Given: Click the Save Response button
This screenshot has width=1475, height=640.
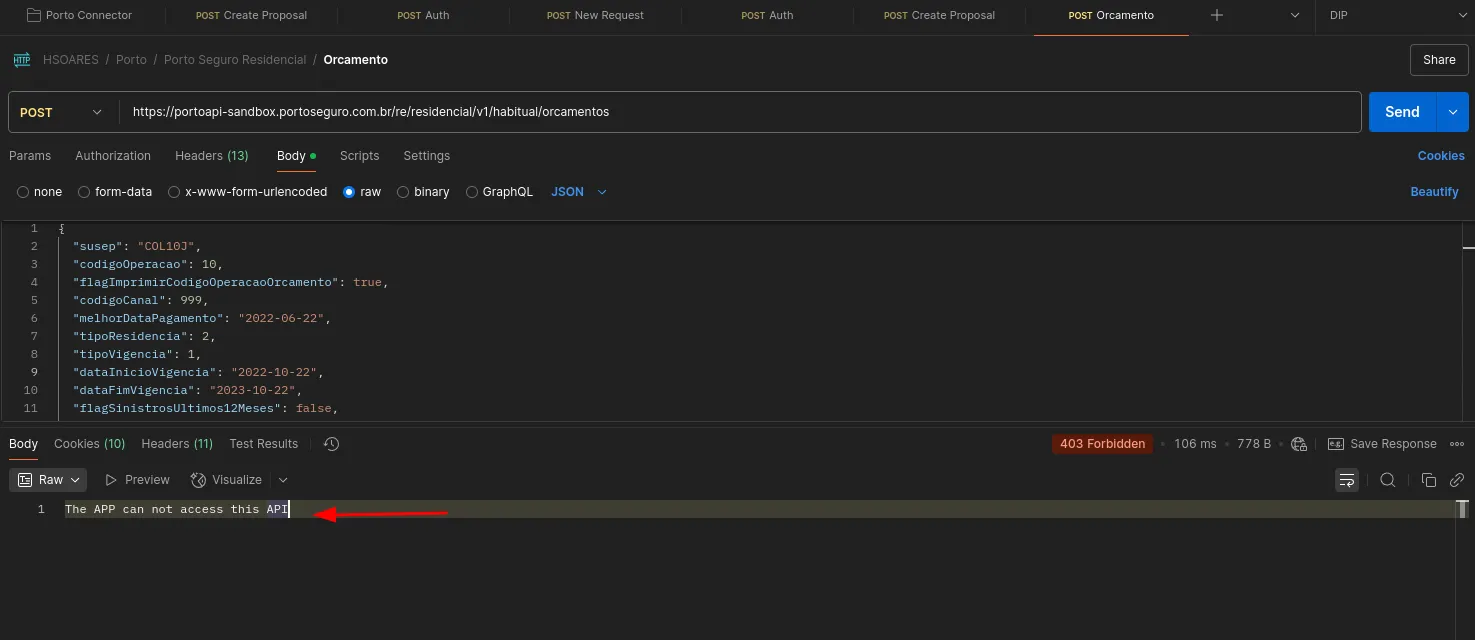Looking at the screenshot, I should coord(1382,444).
